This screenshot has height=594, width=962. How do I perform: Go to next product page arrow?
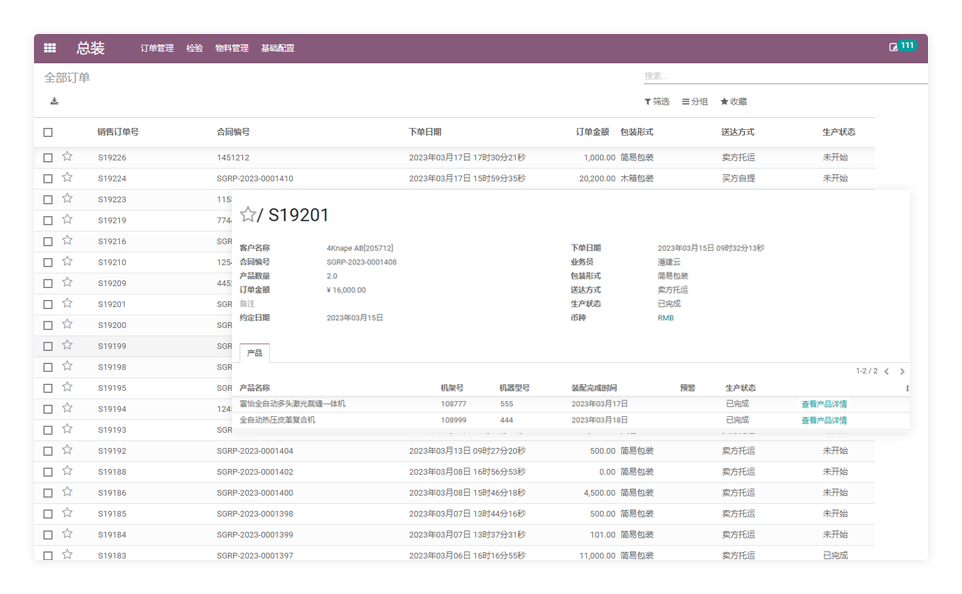(x=902, y=371)
